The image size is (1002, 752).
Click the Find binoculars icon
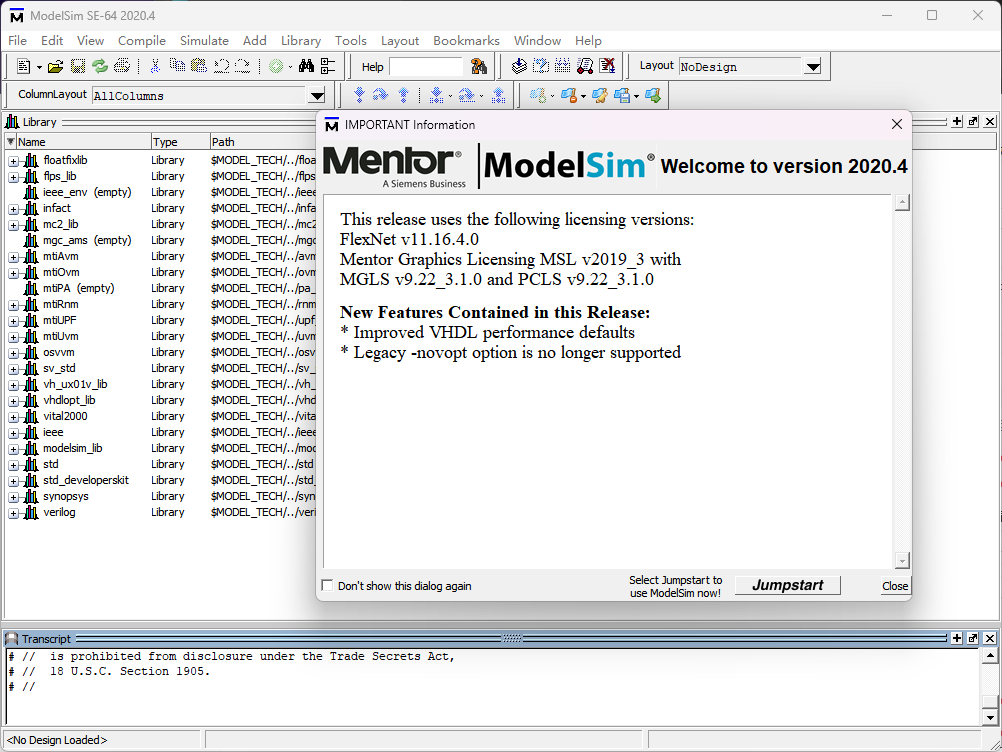(x=306, y=67)
